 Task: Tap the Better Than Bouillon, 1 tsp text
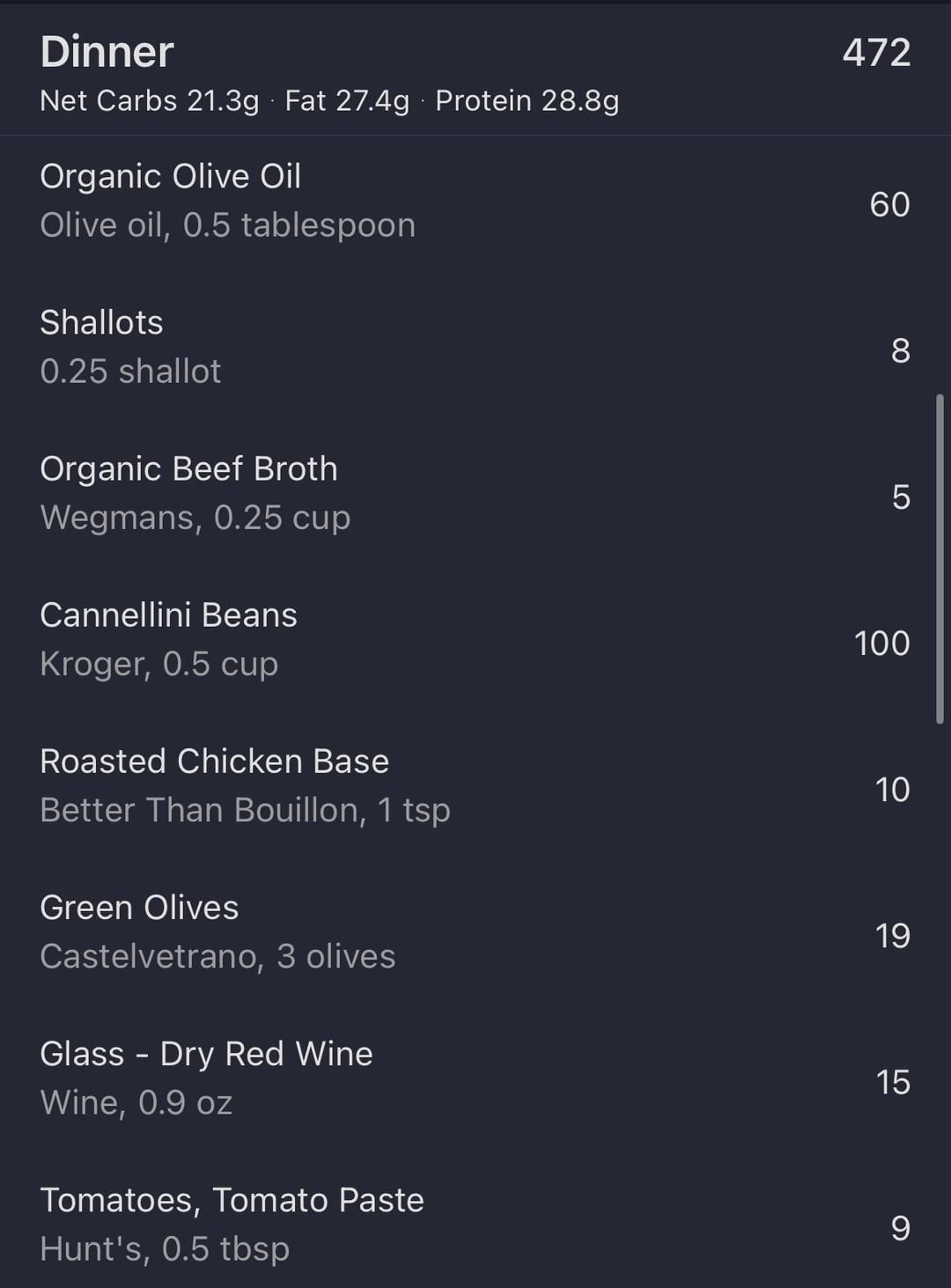point(245,810)
